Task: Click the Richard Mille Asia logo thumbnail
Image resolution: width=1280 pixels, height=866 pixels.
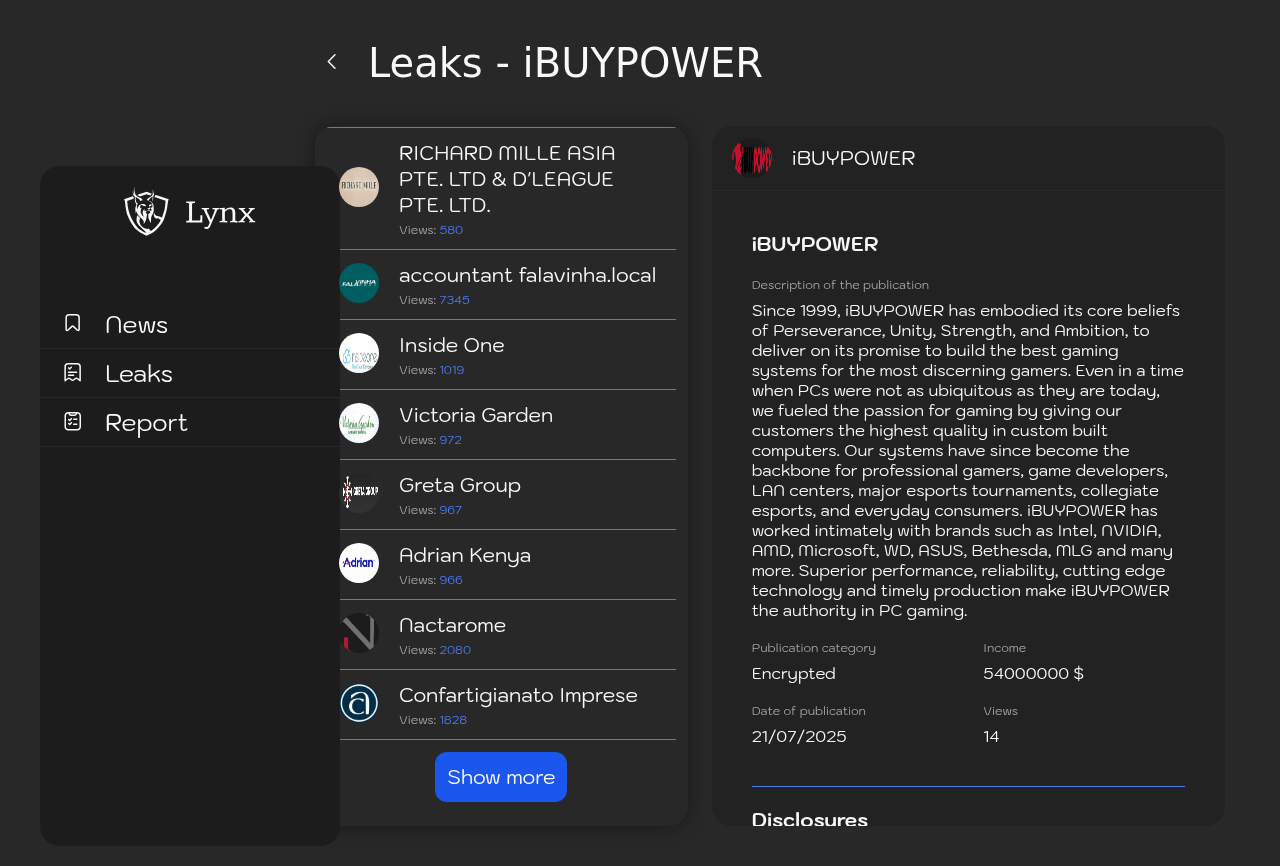Action: click(x=359, y=187)
